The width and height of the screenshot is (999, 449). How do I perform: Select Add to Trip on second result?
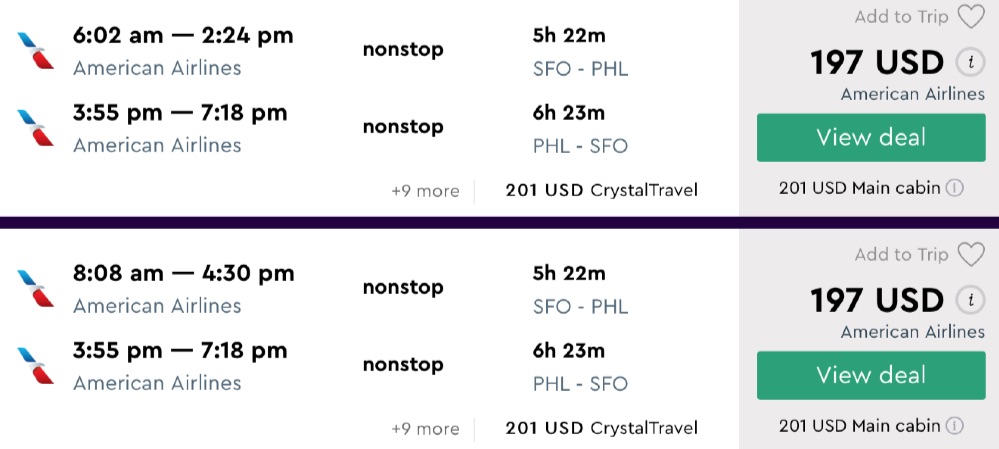click(901, 255)
